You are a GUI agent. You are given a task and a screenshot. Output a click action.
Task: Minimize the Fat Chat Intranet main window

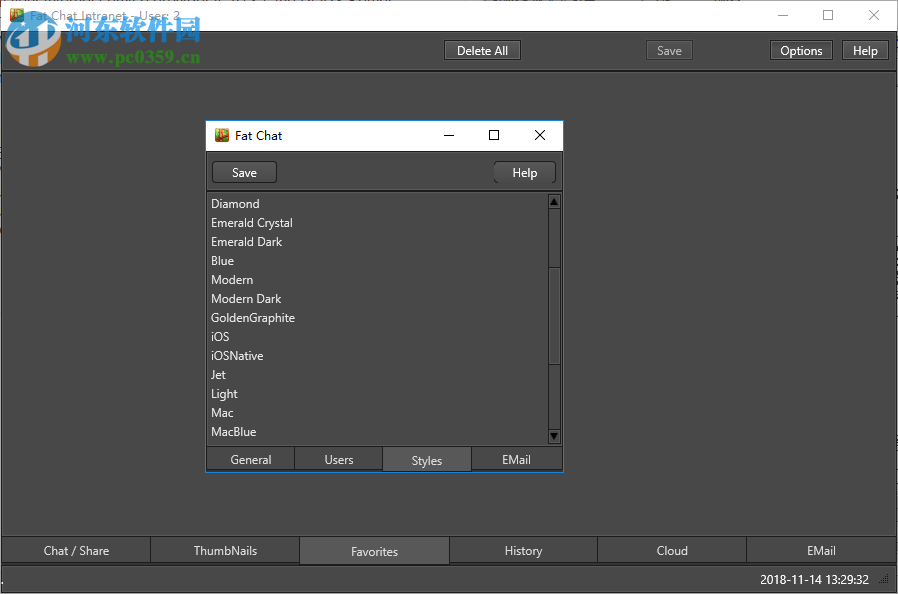coord(783,15)
